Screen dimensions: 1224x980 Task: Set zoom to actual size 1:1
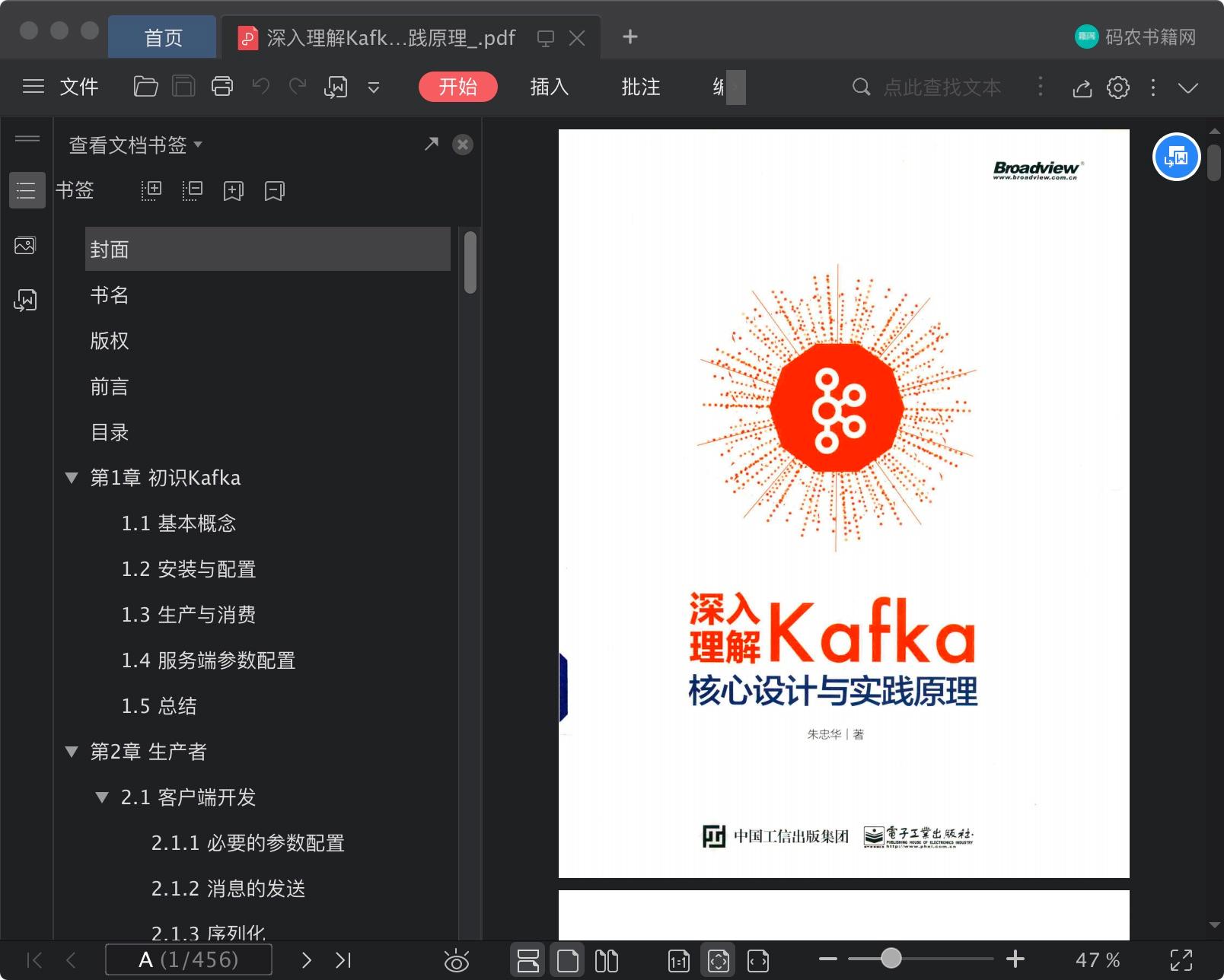pyautogui.click(x=678, y=961)
